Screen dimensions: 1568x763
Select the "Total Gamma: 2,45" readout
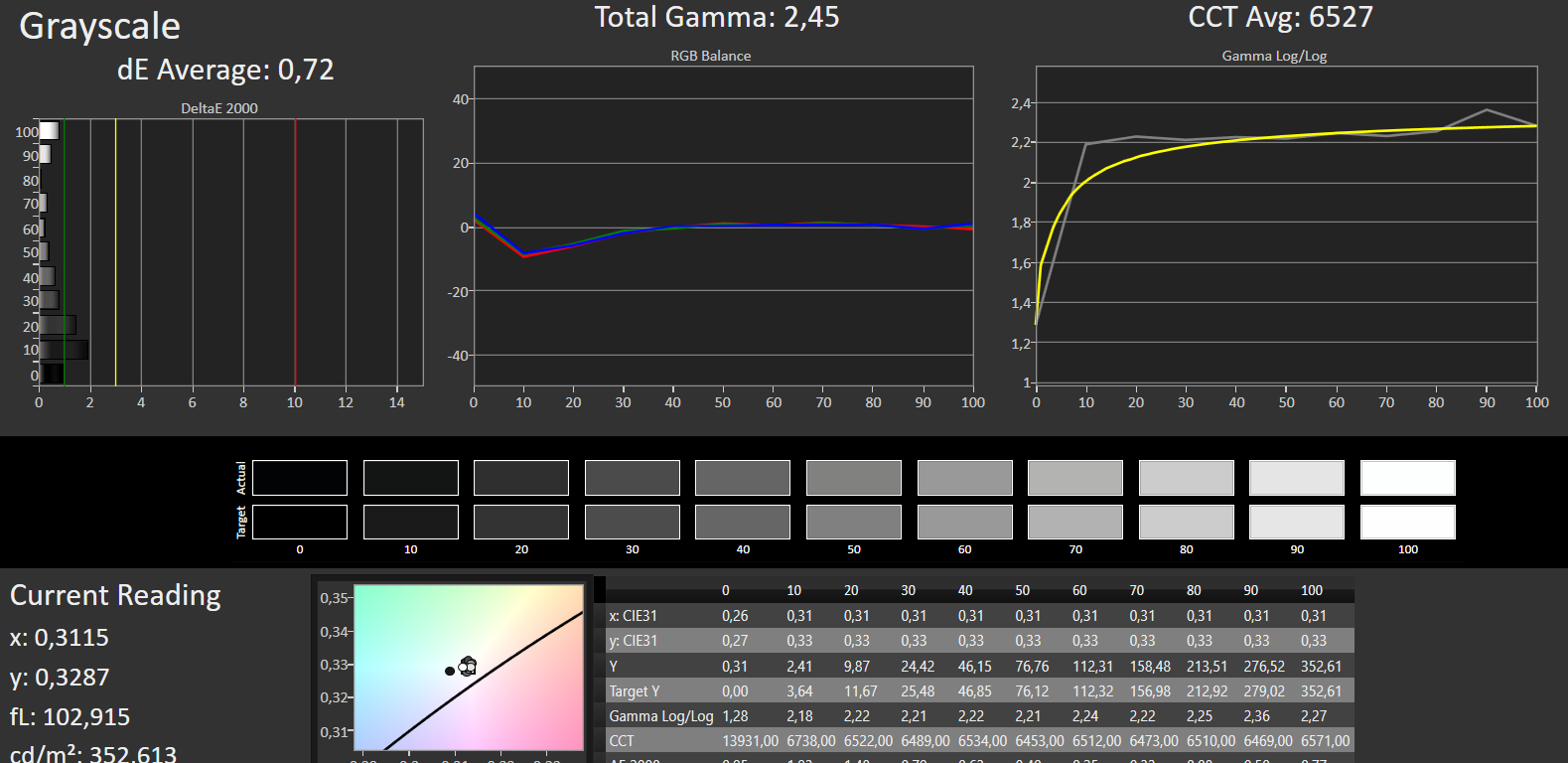(x=717, y=17)
